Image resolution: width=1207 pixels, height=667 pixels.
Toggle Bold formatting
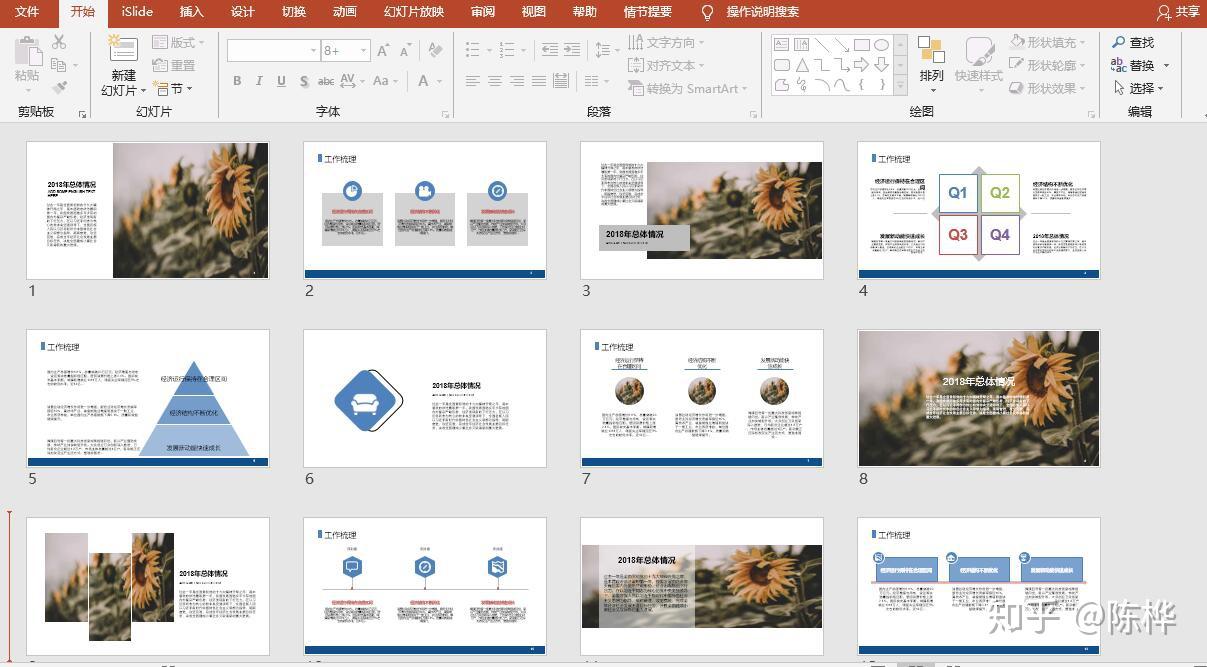click(237, 81)
